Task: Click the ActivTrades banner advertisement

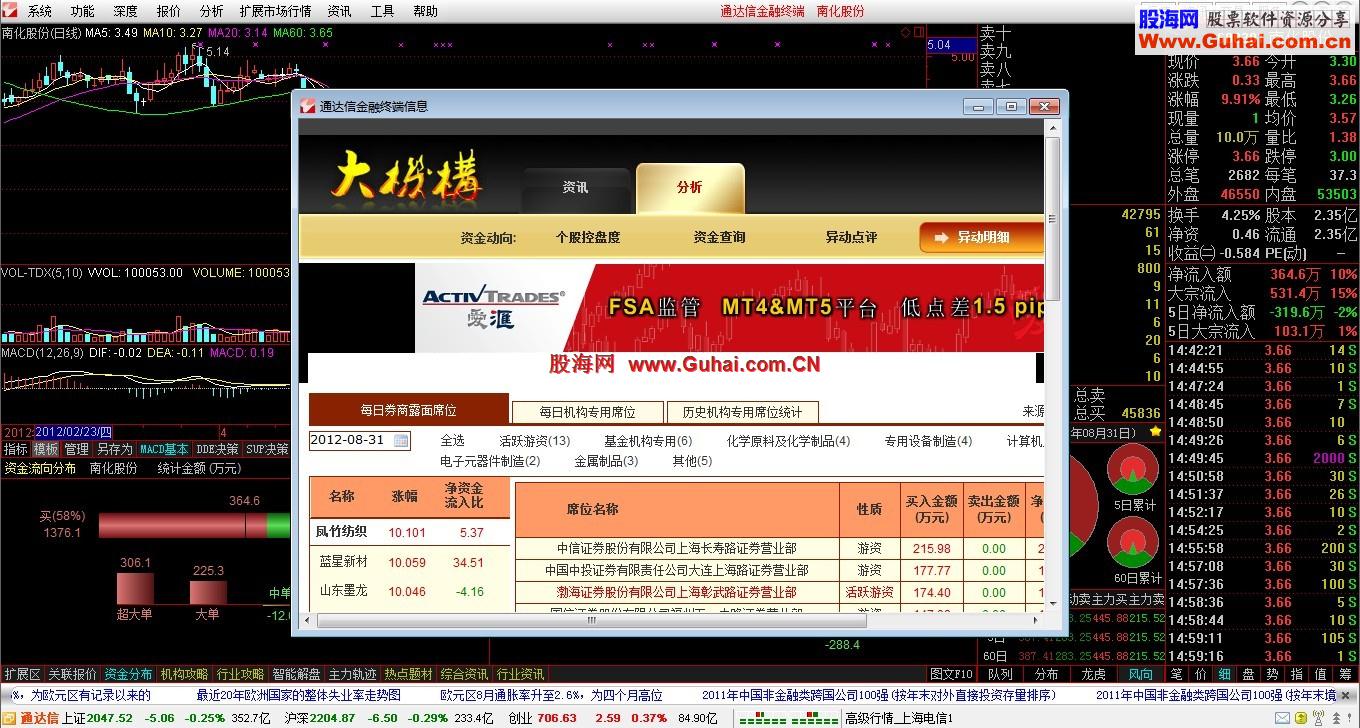Action: click(729, 307)
